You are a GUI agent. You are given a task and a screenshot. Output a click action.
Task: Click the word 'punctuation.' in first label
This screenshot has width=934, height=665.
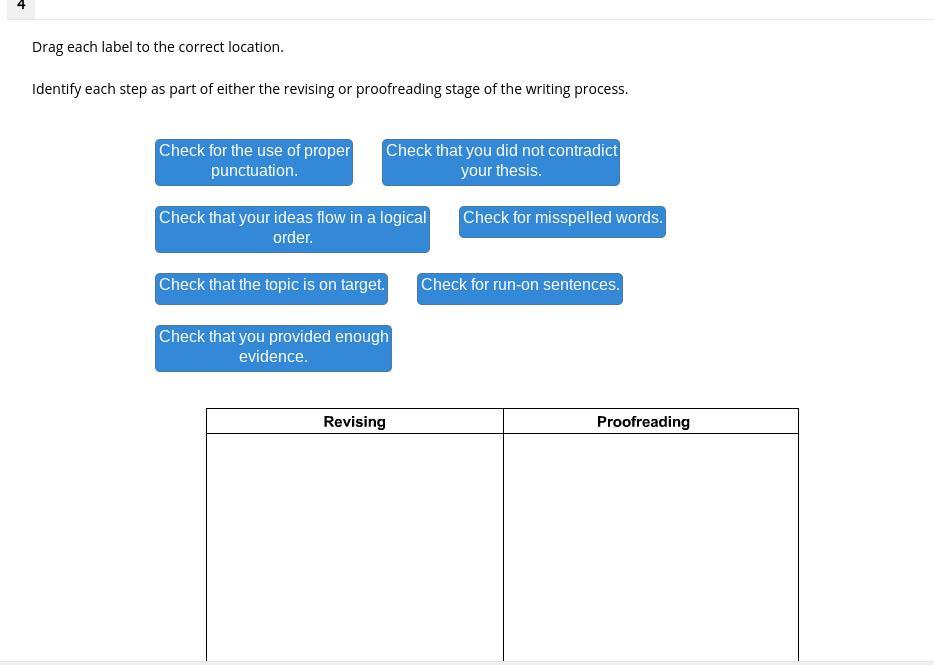click(254, 170)
